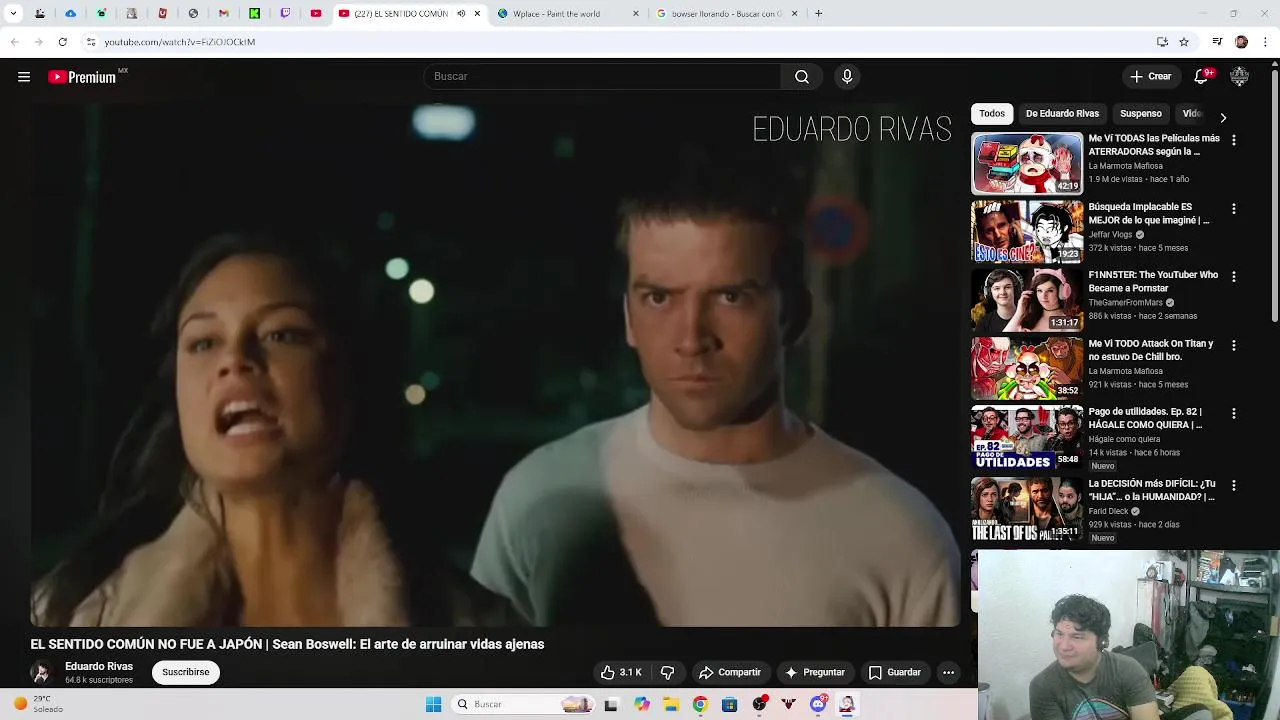This screenshot has height=720, width=1280.
Task: Open OBS Studio from taskbar
Action: tap(760, 705)
